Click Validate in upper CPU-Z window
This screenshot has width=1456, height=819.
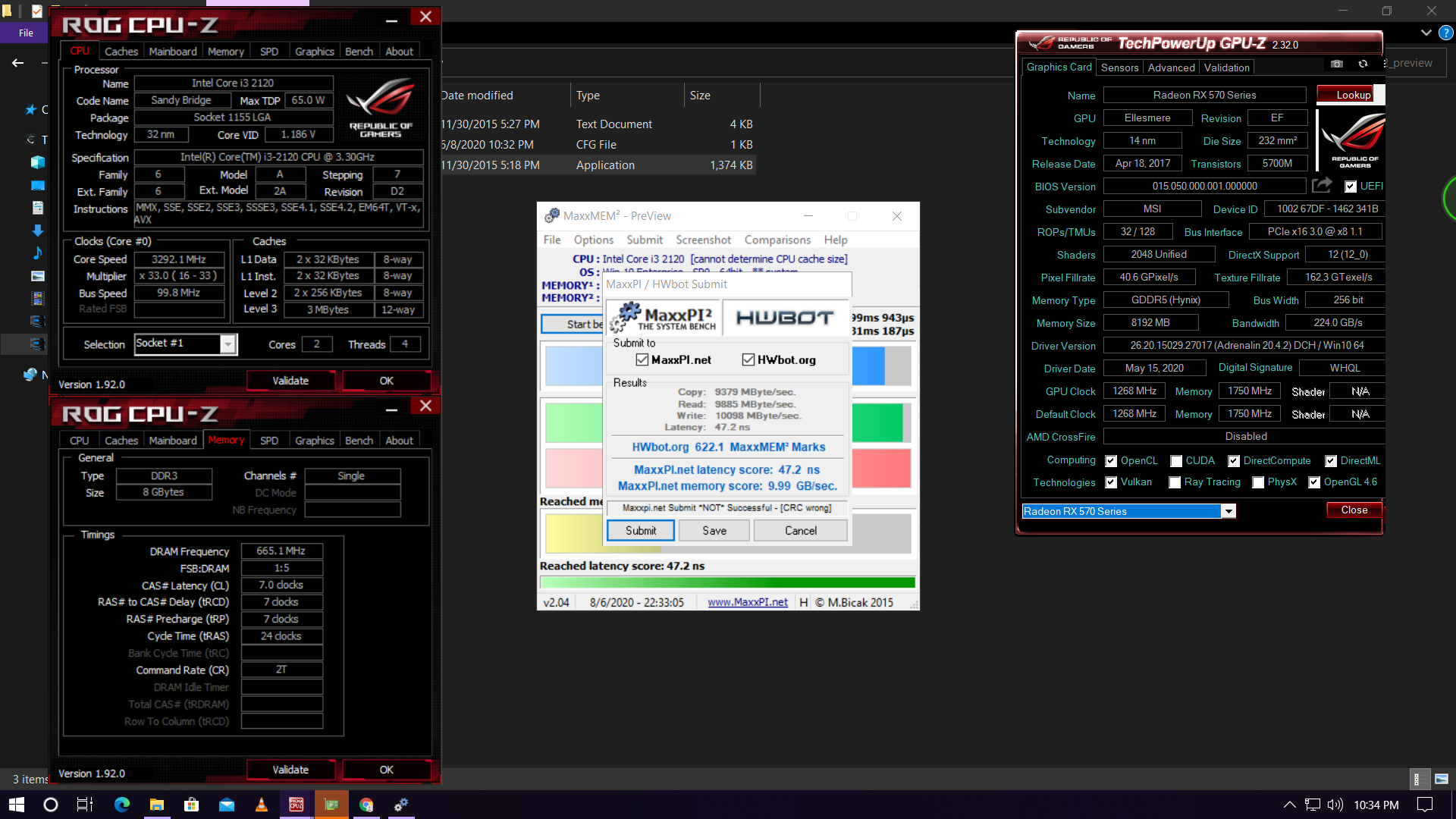click(x=290, y=381)
